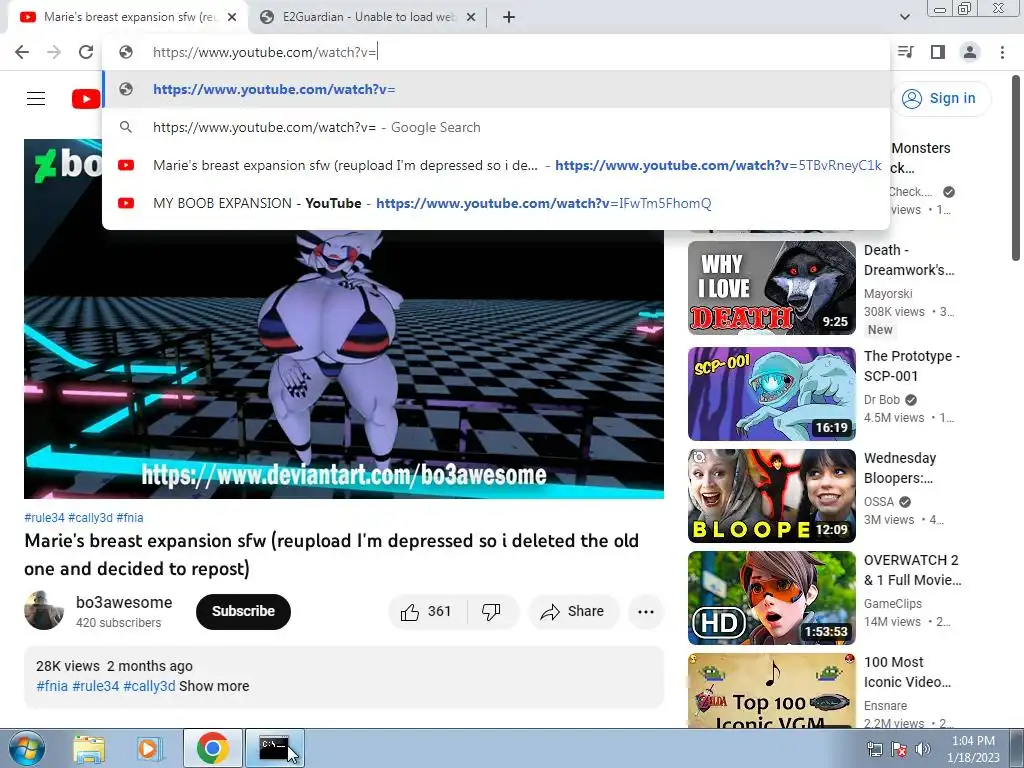Expand the tab search chevron
The width and height of the screenshot is (1024, 768).
click(x=904, y=17)
